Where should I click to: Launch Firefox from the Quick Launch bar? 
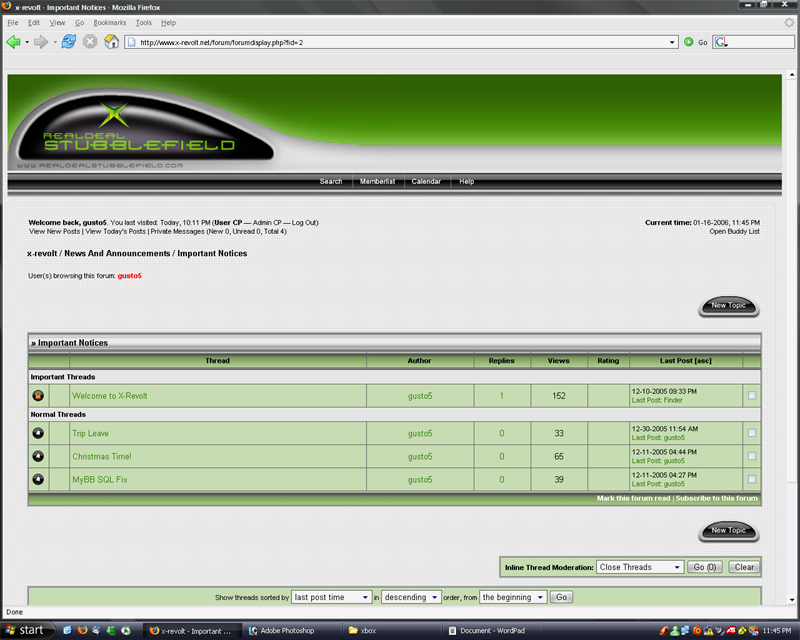[x=82, y=631]
